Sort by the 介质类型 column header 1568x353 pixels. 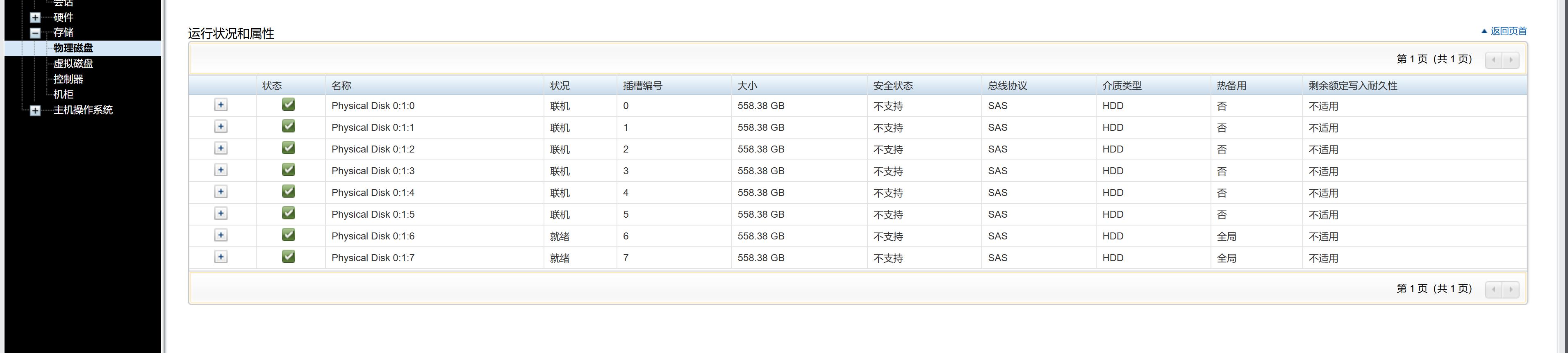[x=1122, y=86]
